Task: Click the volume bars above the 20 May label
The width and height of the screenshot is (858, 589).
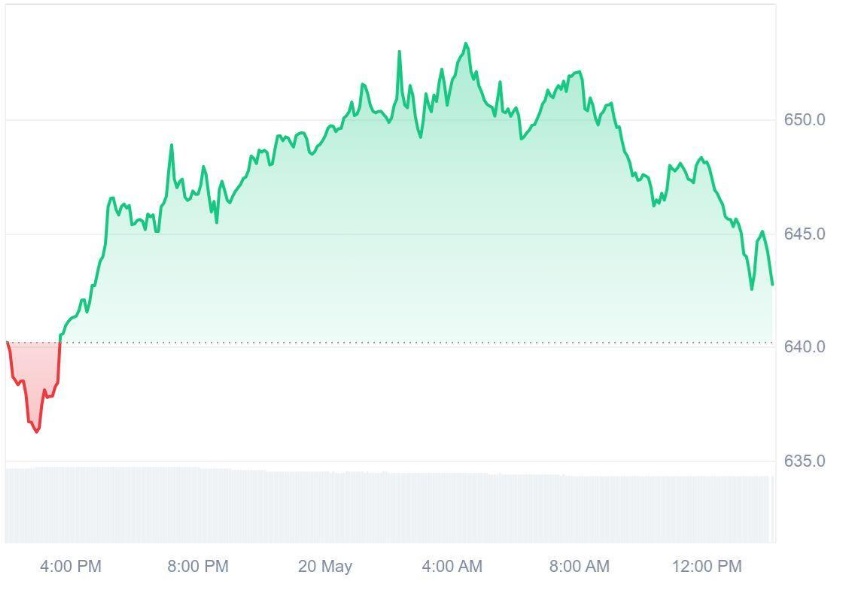Action: pyautogui.click(x=325, y=505)
